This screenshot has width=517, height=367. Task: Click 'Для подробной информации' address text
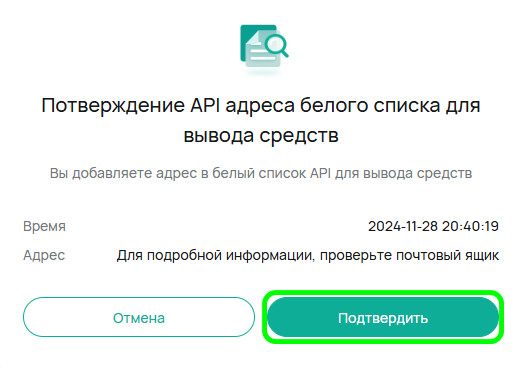coord(215,256)
